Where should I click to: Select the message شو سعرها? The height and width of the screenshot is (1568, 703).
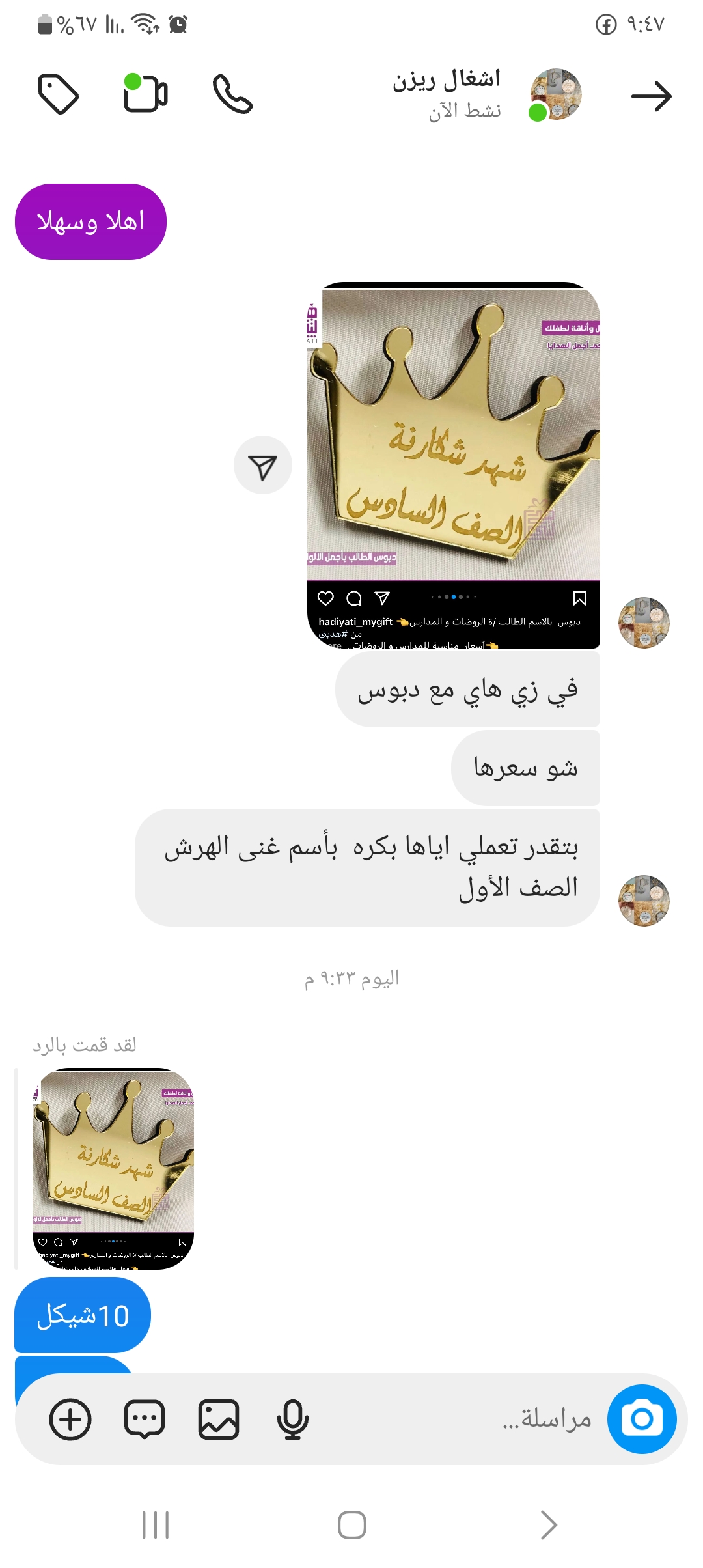coord(525,768)
